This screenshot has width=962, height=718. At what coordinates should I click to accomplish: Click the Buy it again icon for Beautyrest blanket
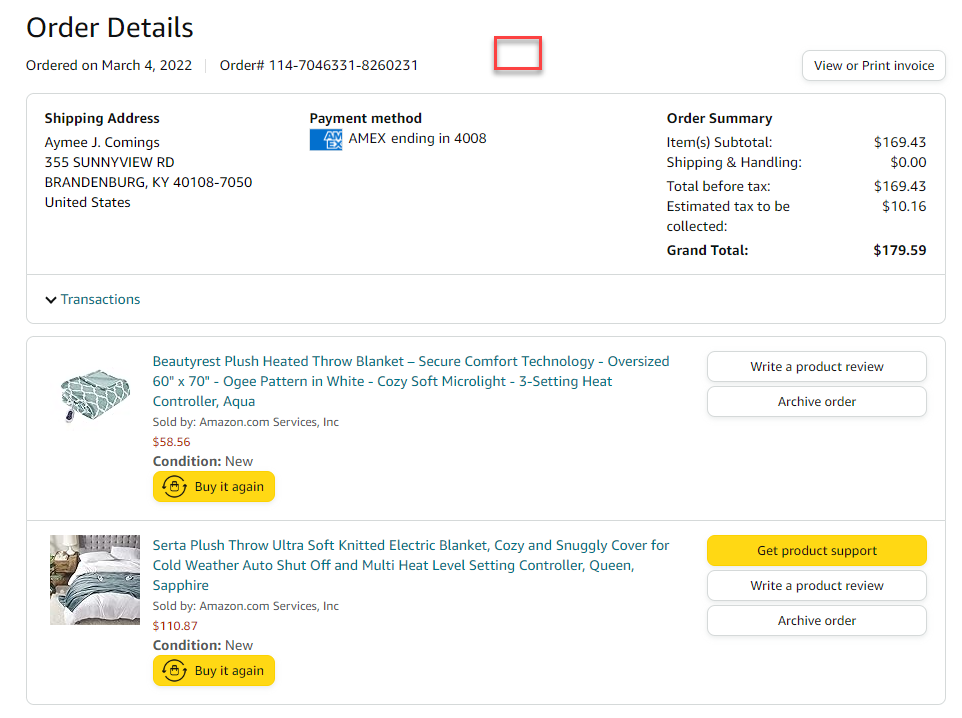(x=174, y=487)
